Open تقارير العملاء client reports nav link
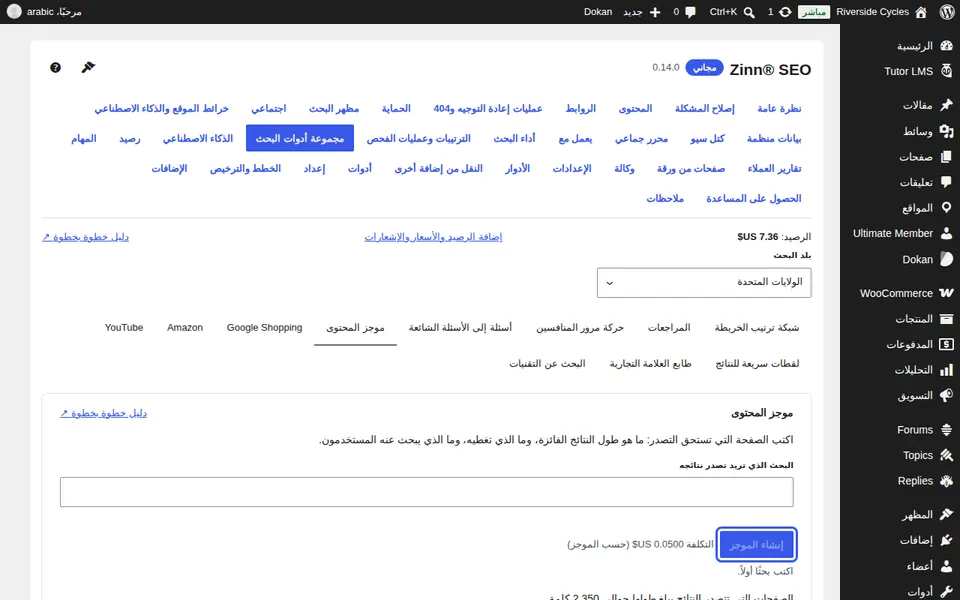 [774, 168]
